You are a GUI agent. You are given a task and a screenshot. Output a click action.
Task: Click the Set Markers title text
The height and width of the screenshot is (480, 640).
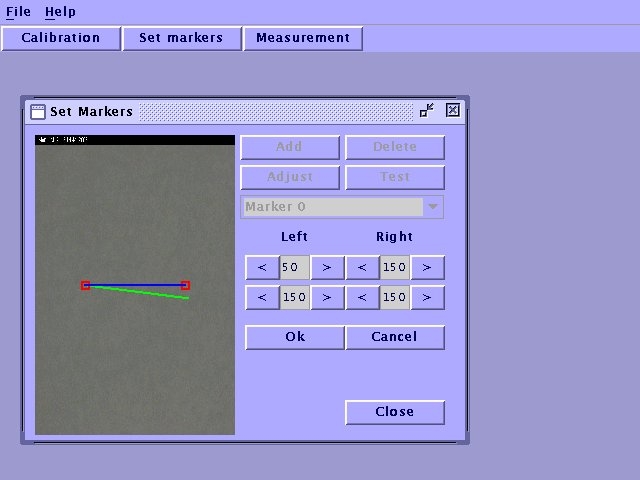[x=91, y=111]
